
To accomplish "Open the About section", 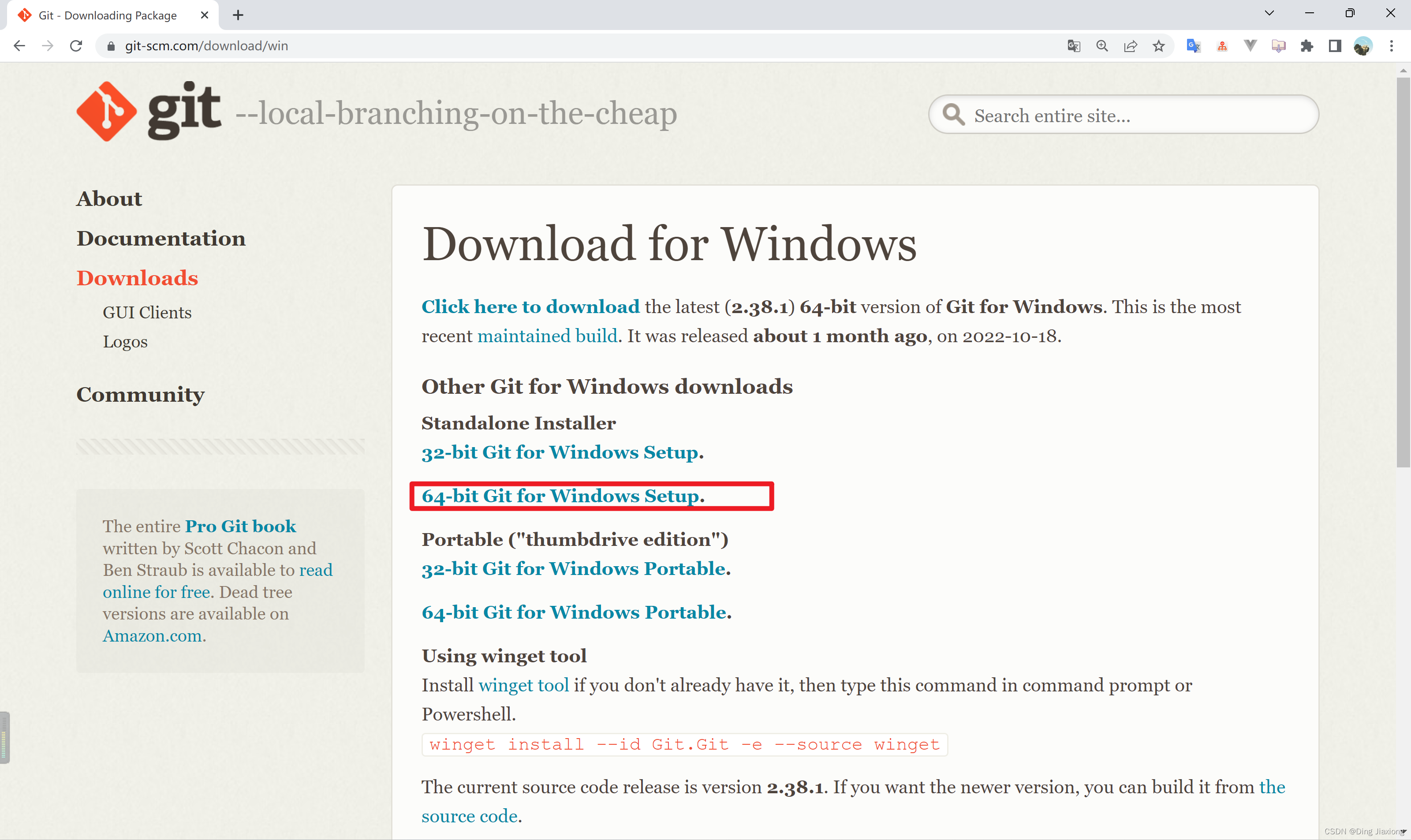I will point(109,199).
